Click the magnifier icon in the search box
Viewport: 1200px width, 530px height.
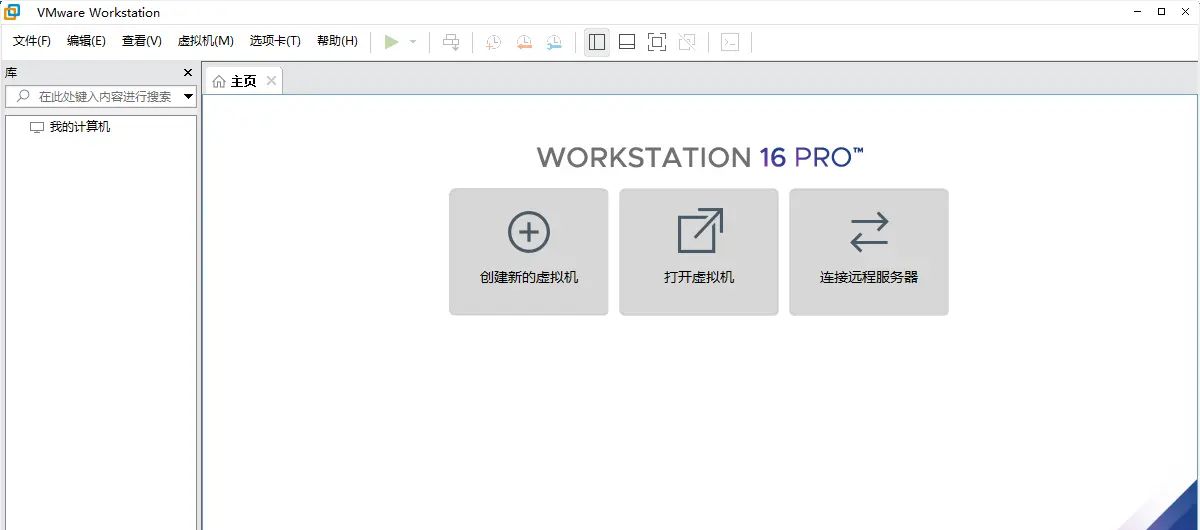23,96
